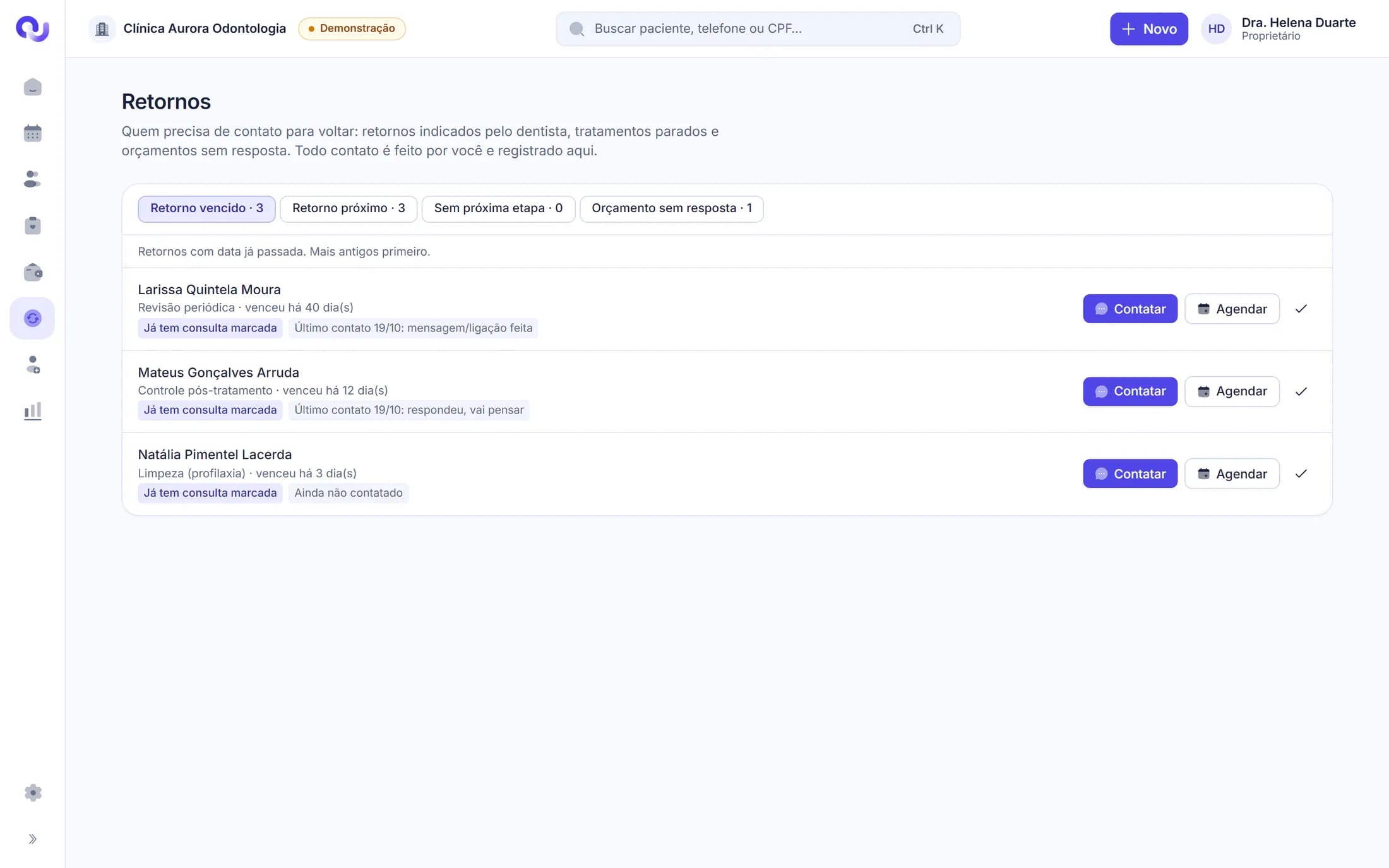
Task: Open patient name Natália Pimentel Lacerda
Action: click(x=215, y=455)
